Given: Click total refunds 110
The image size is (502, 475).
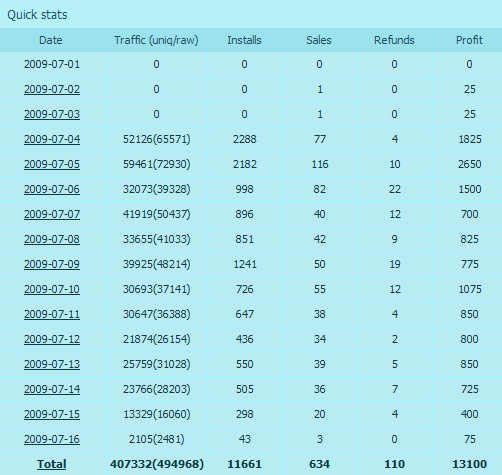Looking at the screenshot, I should tap(394, 464).
